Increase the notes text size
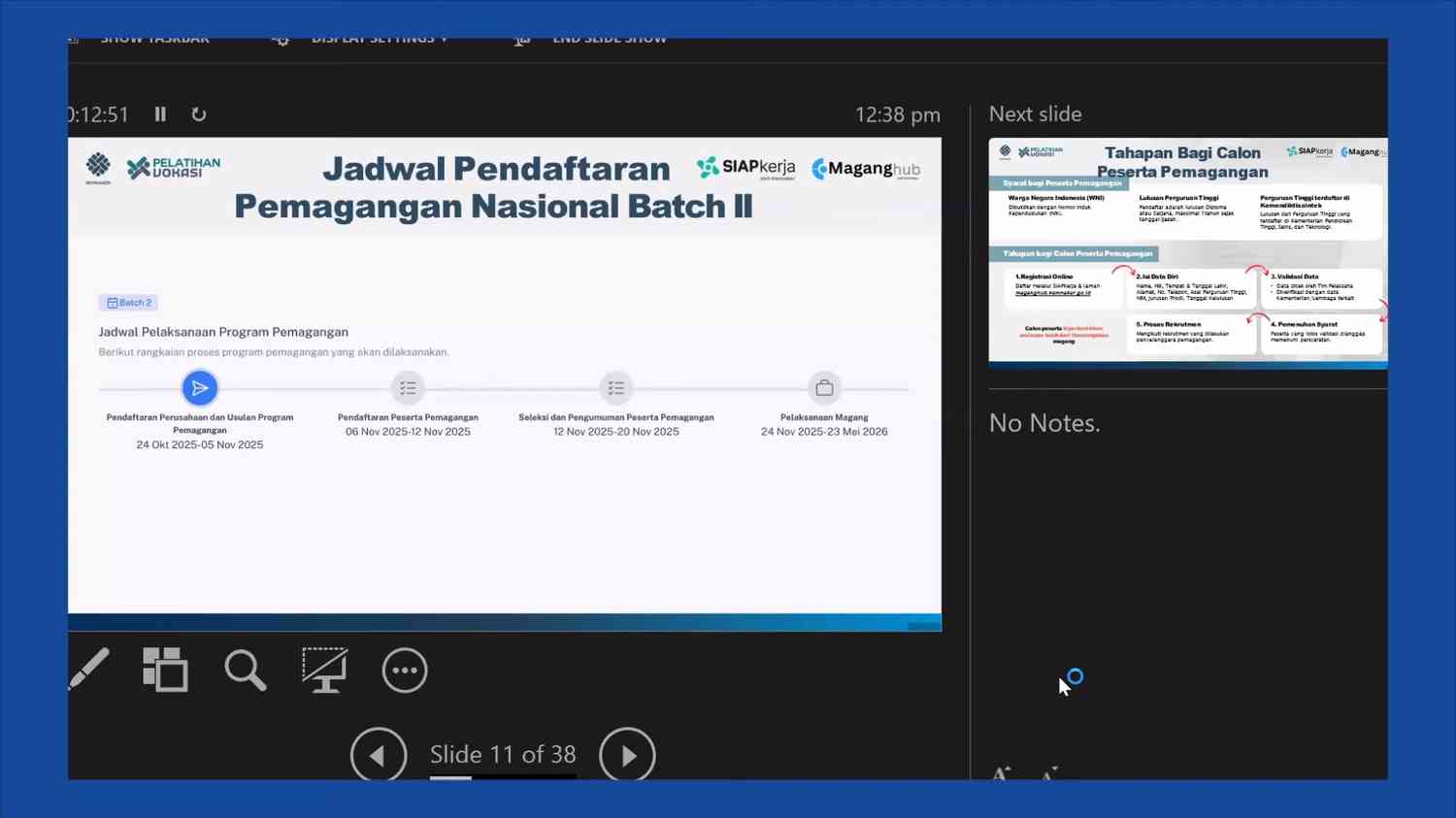This screenshot has width=1456, height=818. pyautogui.click(x=1001, y=773)
